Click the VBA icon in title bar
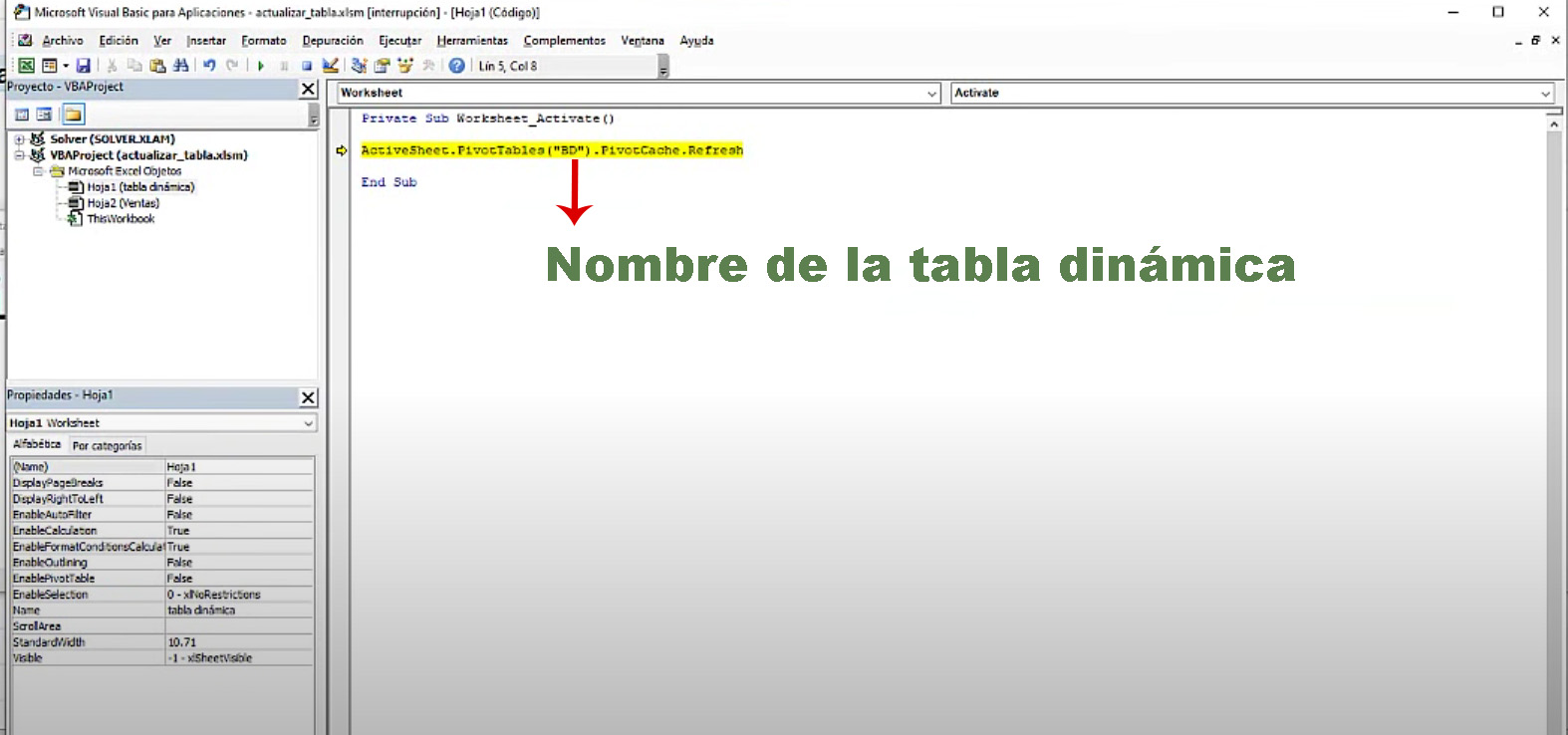The image size is (1568, 735). [x=22, y=13]
